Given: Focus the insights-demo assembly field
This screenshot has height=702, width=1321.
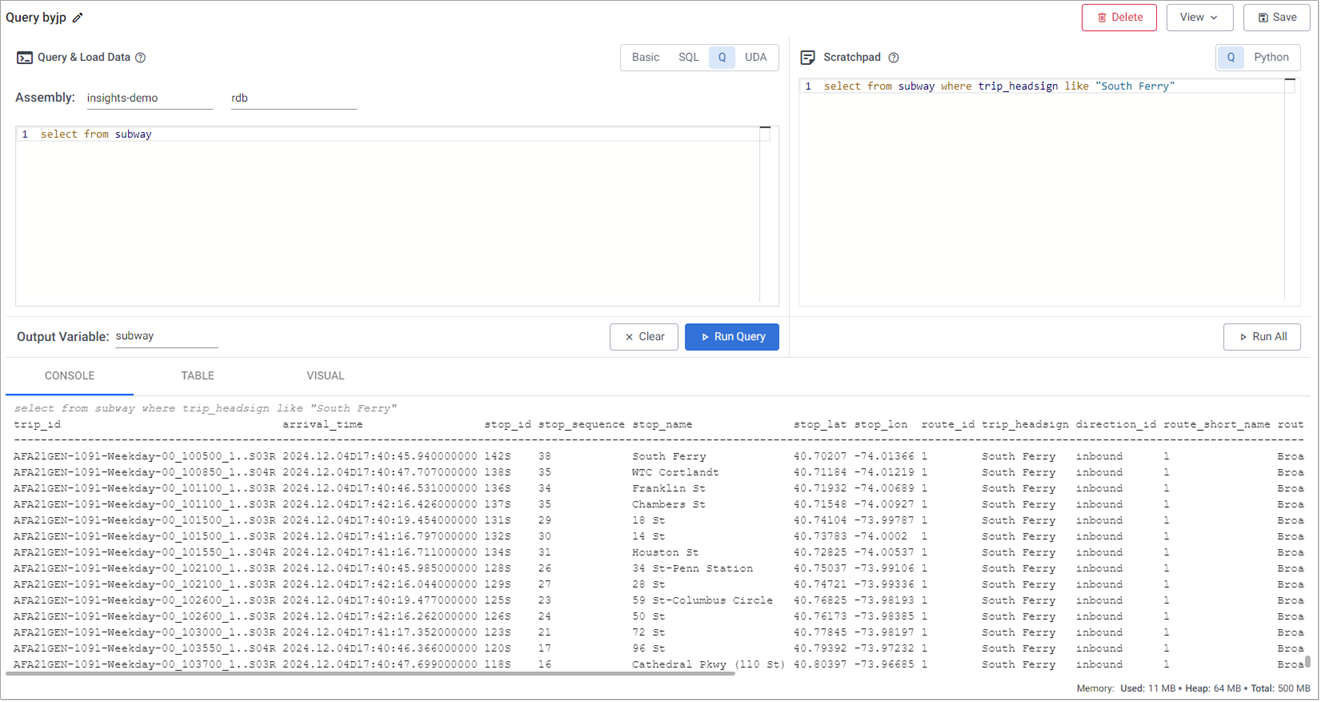Looking at the screenshot, I should (148, 98).
